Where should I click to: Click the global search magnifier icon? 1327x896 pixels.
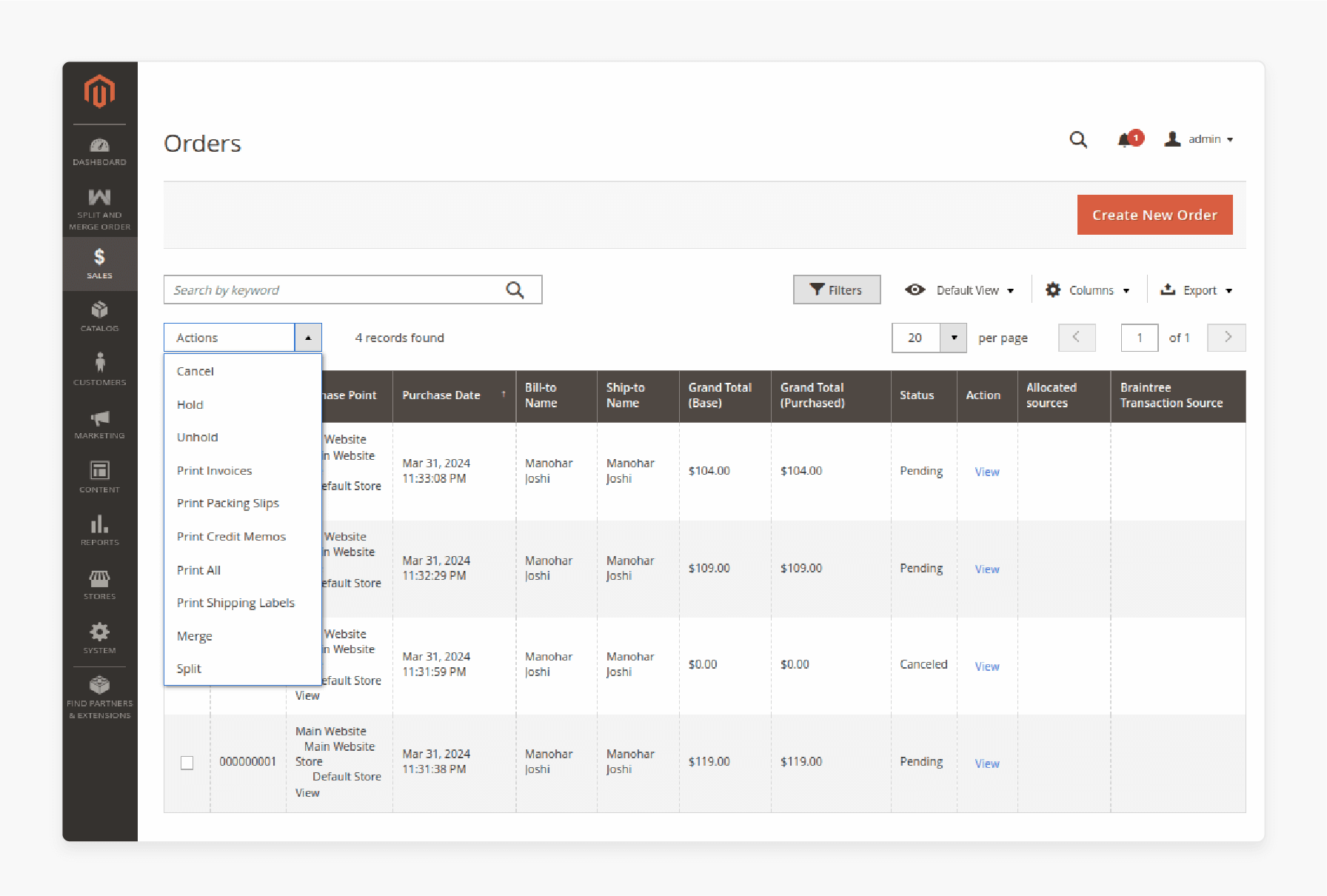click(x=1078, y=139)
